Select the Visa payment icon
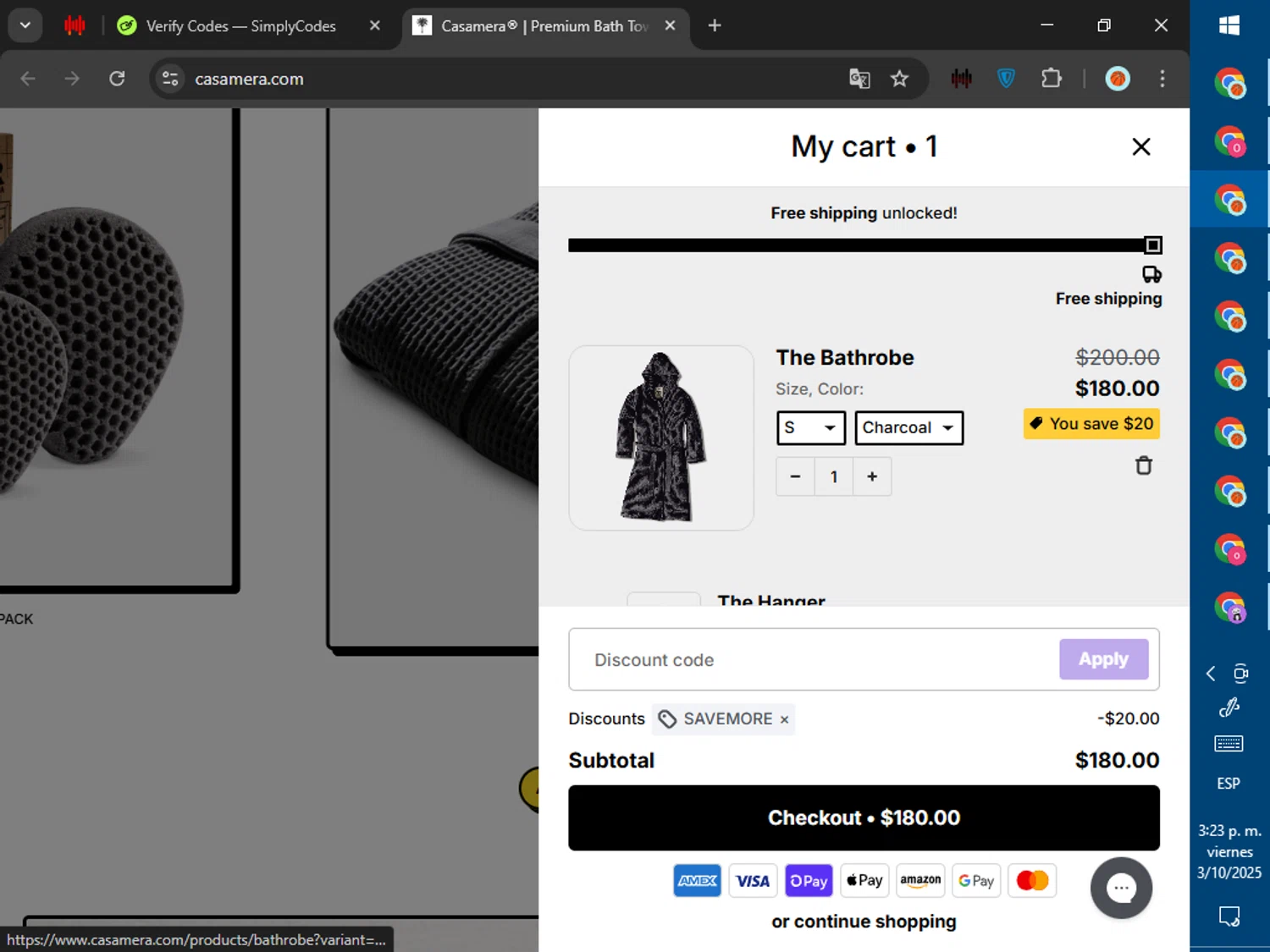Screen dimensions: 1270x952 (x=753, y=881)
